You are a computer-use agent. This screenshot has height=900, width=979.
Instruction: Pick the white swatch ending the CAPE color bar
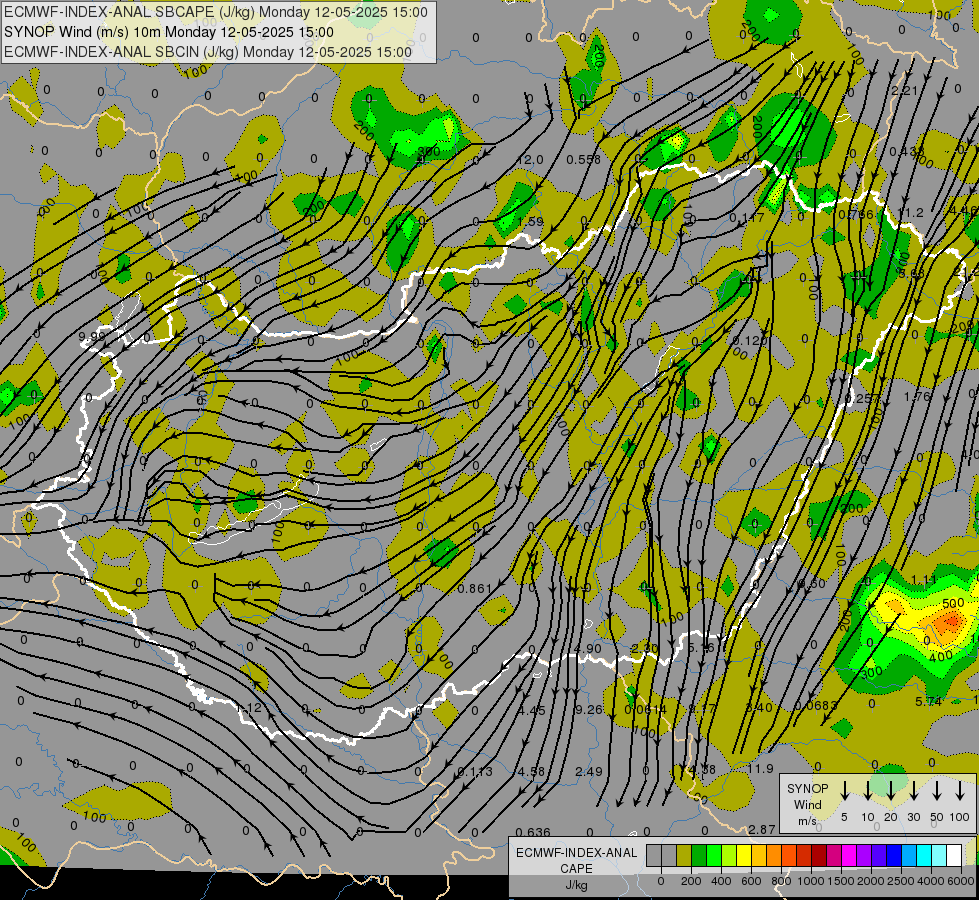click(x=954, y=856)
